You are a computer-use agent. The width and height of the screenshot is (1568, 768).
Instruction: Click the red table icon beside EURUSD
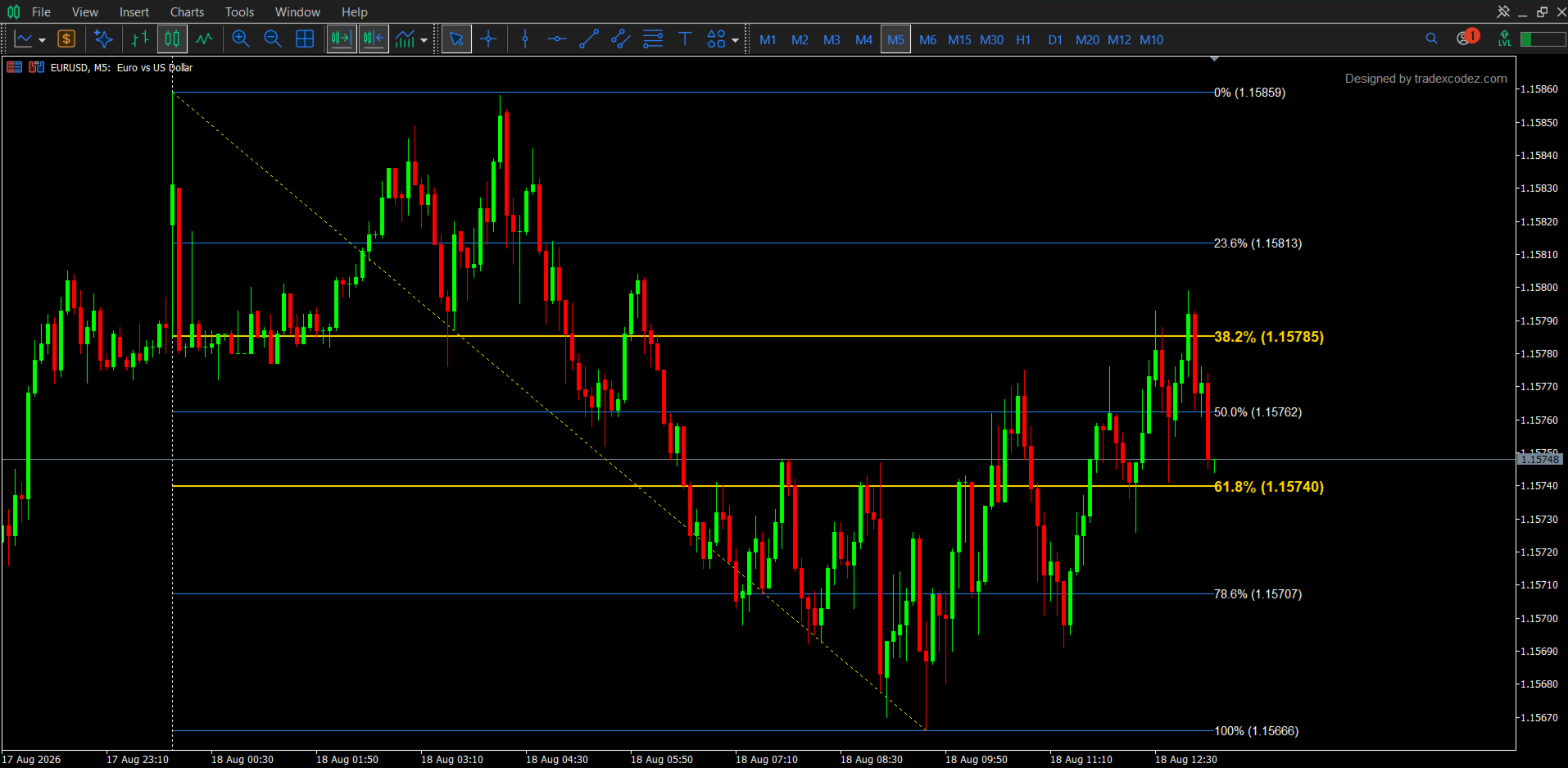pos(15,67)
